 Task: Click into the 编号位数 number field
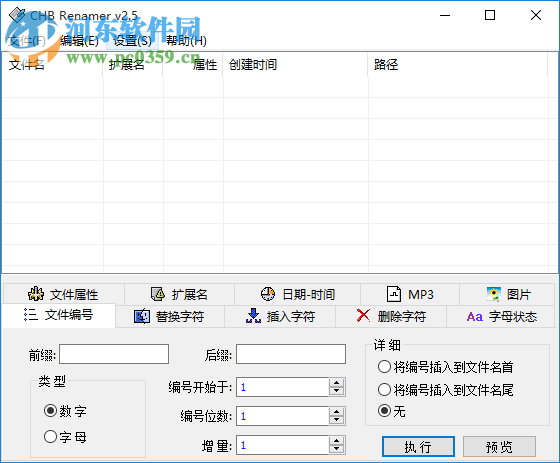(282, 416)
